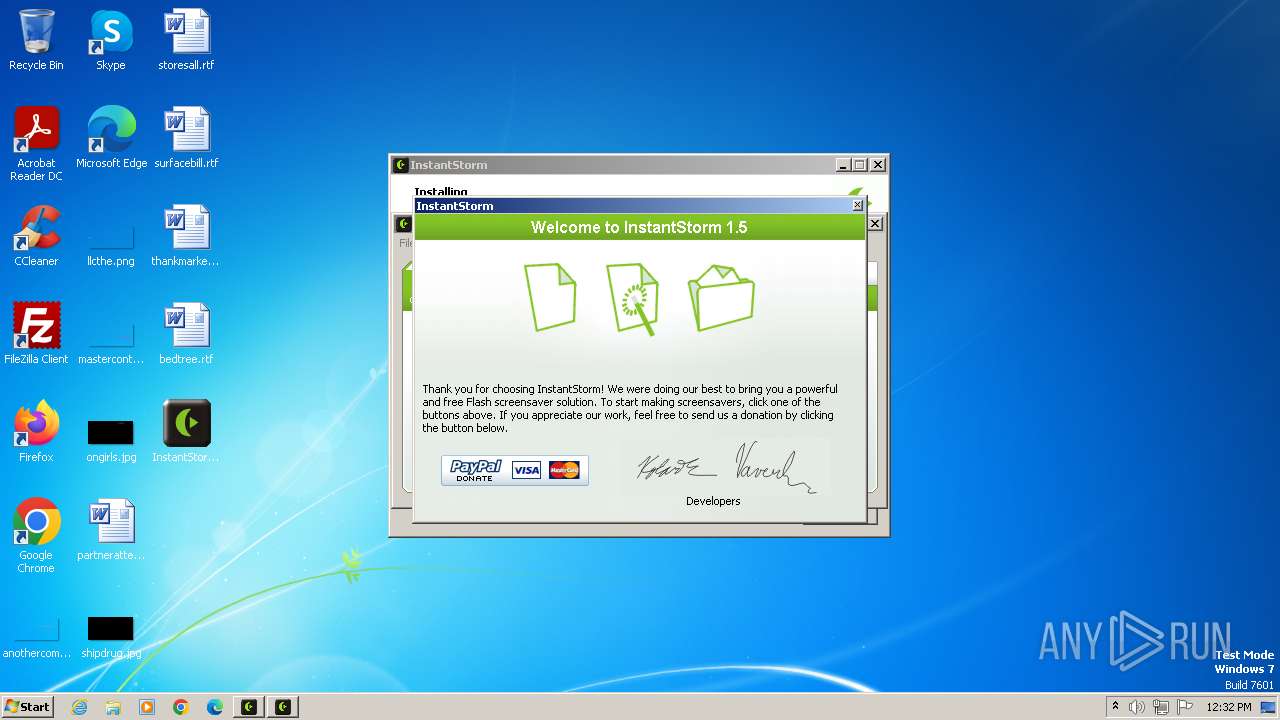Select Google Chrome desktop shortcut
Screen dimensions: 1280x720
[36, 536]
